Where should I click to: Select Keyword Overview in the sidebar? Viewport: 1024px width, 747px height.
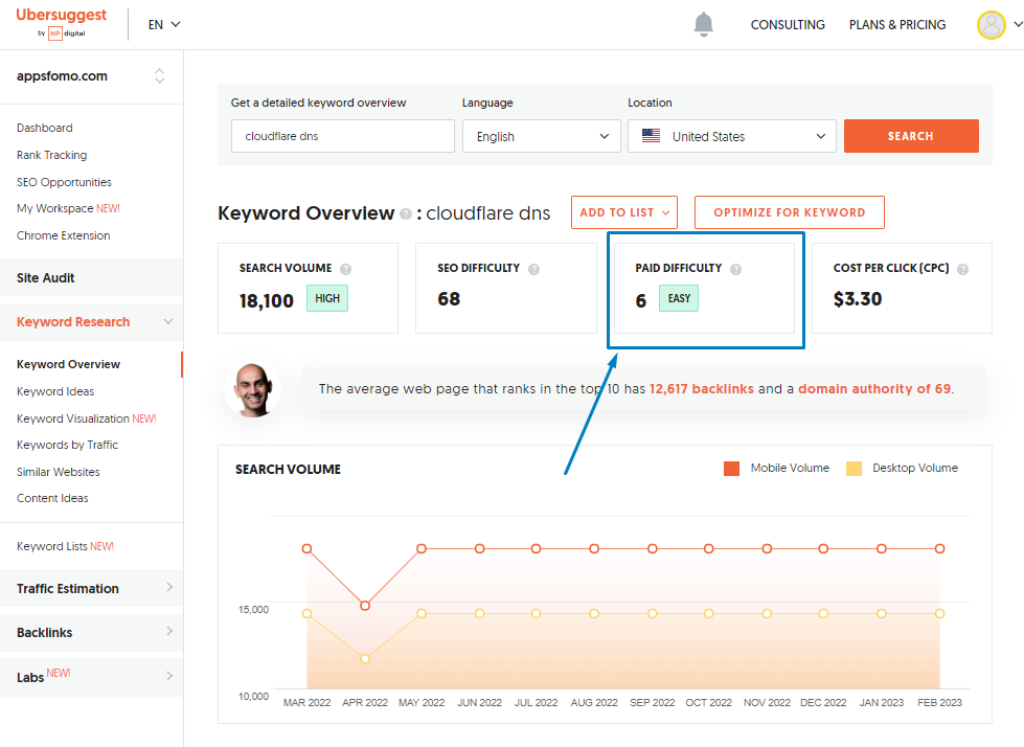click(69, 364)
